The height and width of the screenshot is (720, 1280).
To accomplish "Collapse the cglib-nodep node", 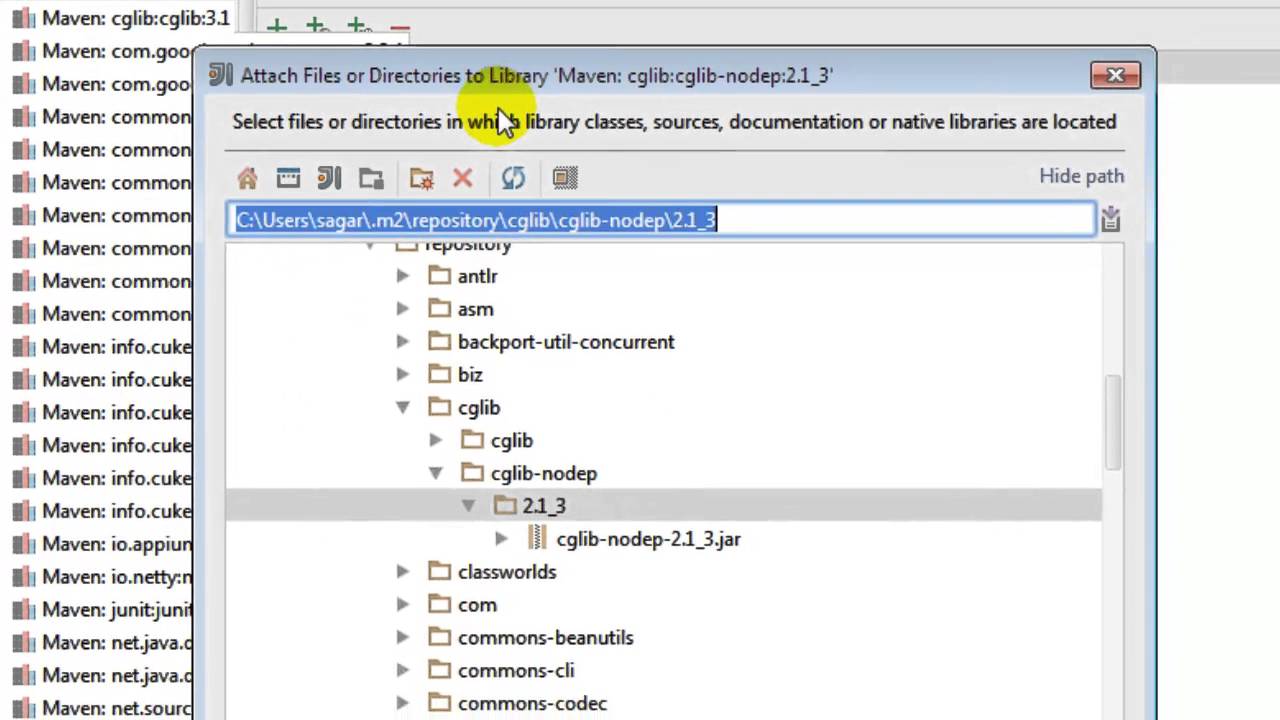I will 436,473.
